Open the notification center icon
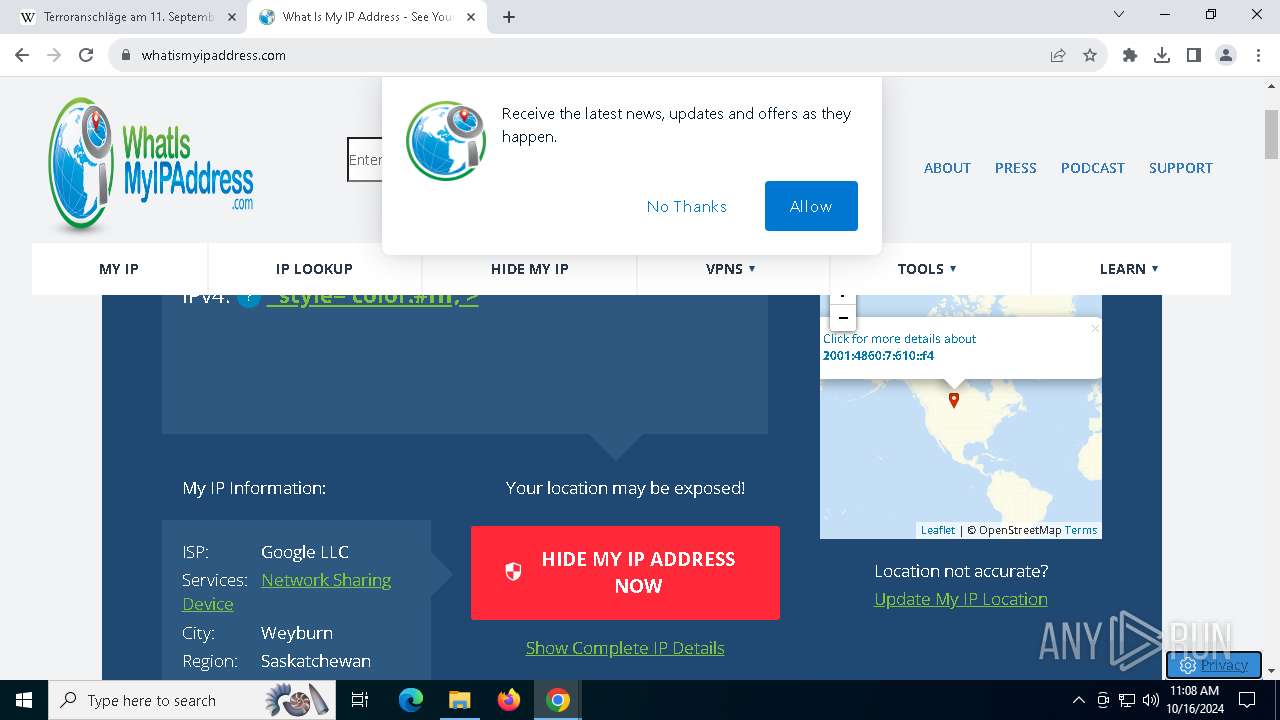1280x720 pixels. pos(1246,700)
